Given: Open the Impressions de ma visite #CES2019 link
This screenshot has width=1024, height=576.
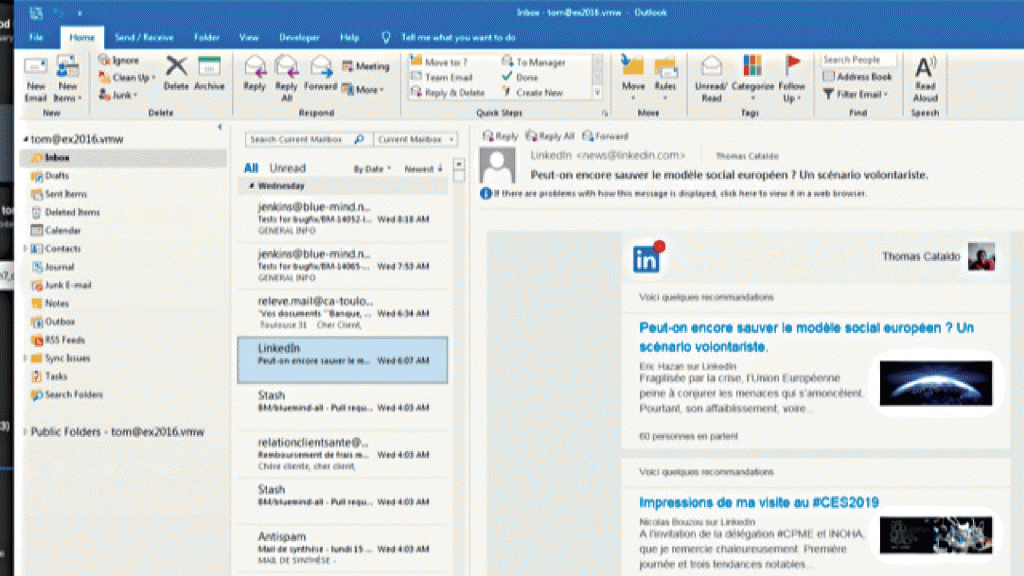Looking at the screenshot, I should pyautogui.click(x=759, y=502).
